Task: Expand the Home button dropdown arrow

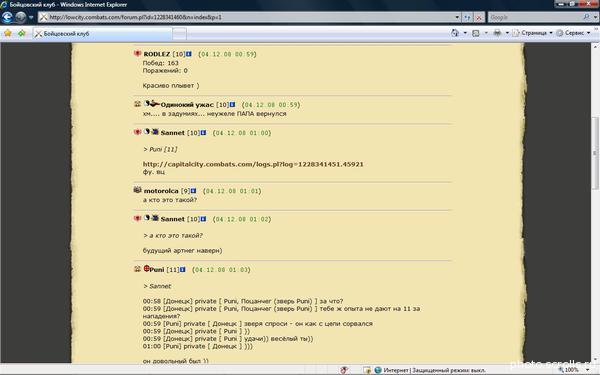Action: [465, 33]
